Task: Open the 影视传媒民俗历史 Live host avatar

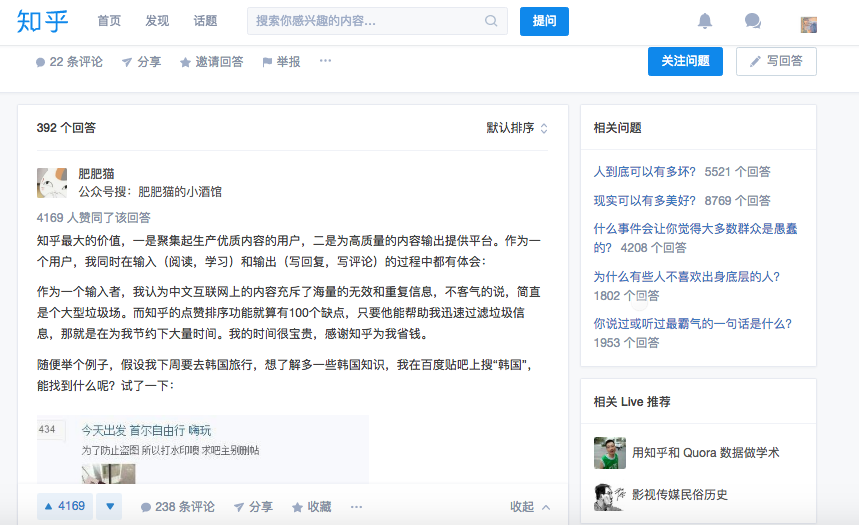Action: click(x=610, y=497)
